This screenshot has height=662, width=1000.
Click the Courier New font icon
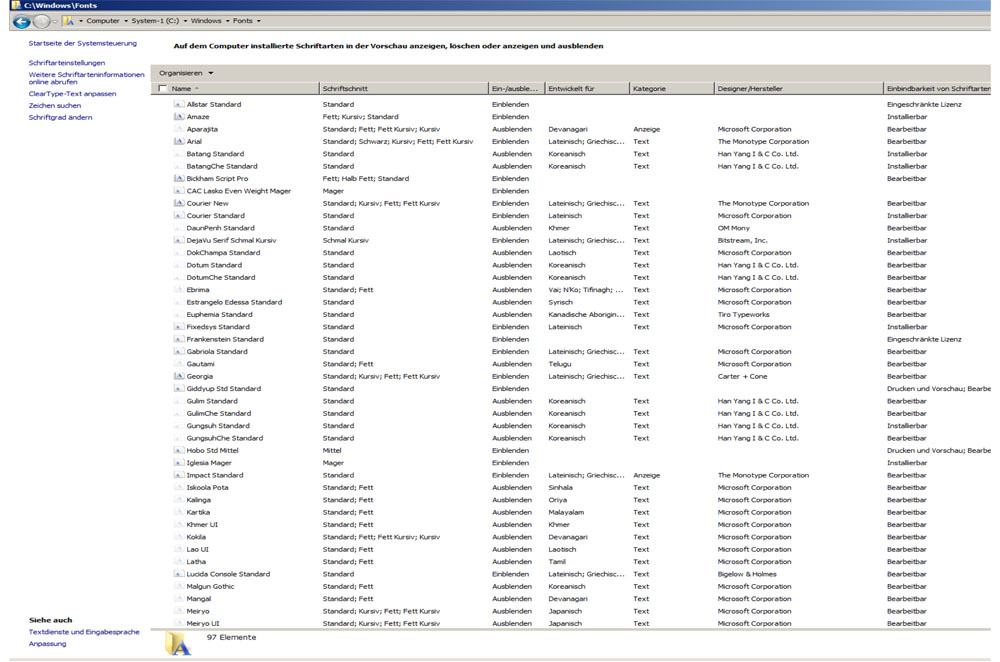[x=179, y=204]
